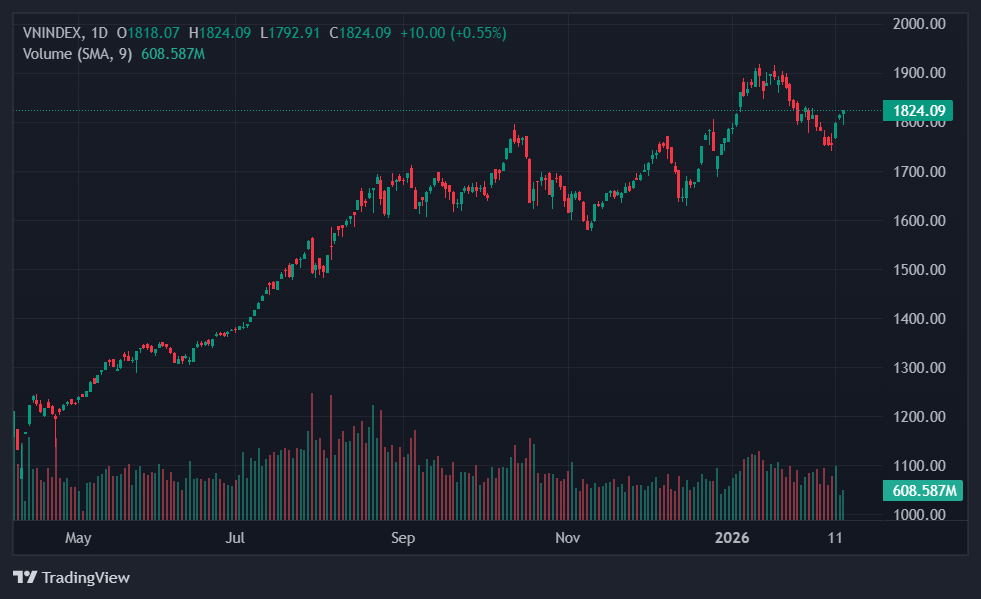
Task: Select the Volume (SMA, 9) indicator title
Action: [77, 53]
